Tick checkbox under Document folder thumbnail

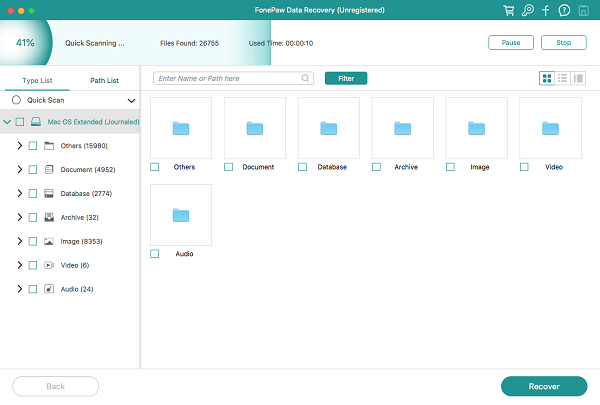pyautogui.click(x=228, y=167)
